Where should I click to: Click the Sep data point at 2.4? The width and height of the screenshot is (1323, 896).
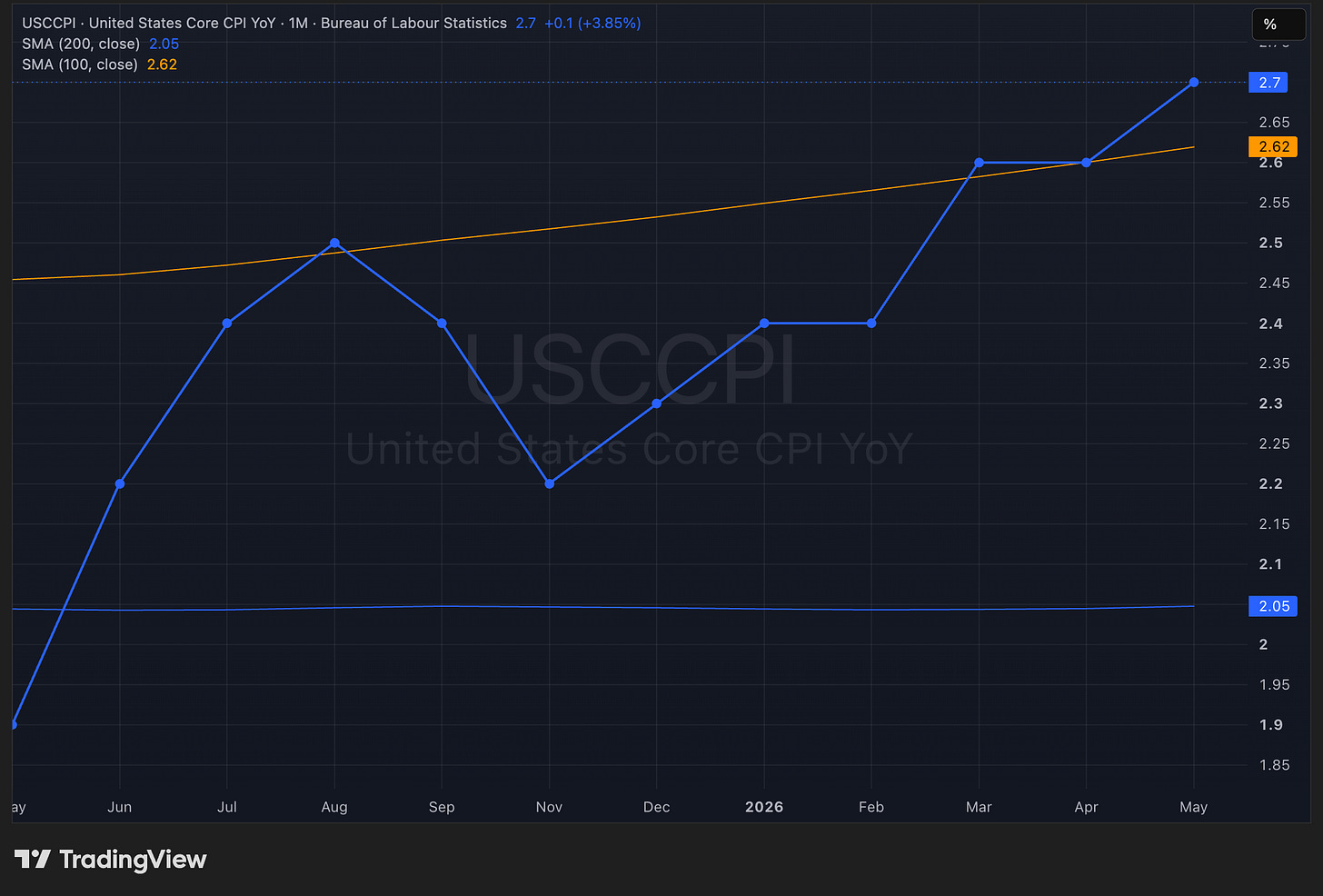(442, 324)
